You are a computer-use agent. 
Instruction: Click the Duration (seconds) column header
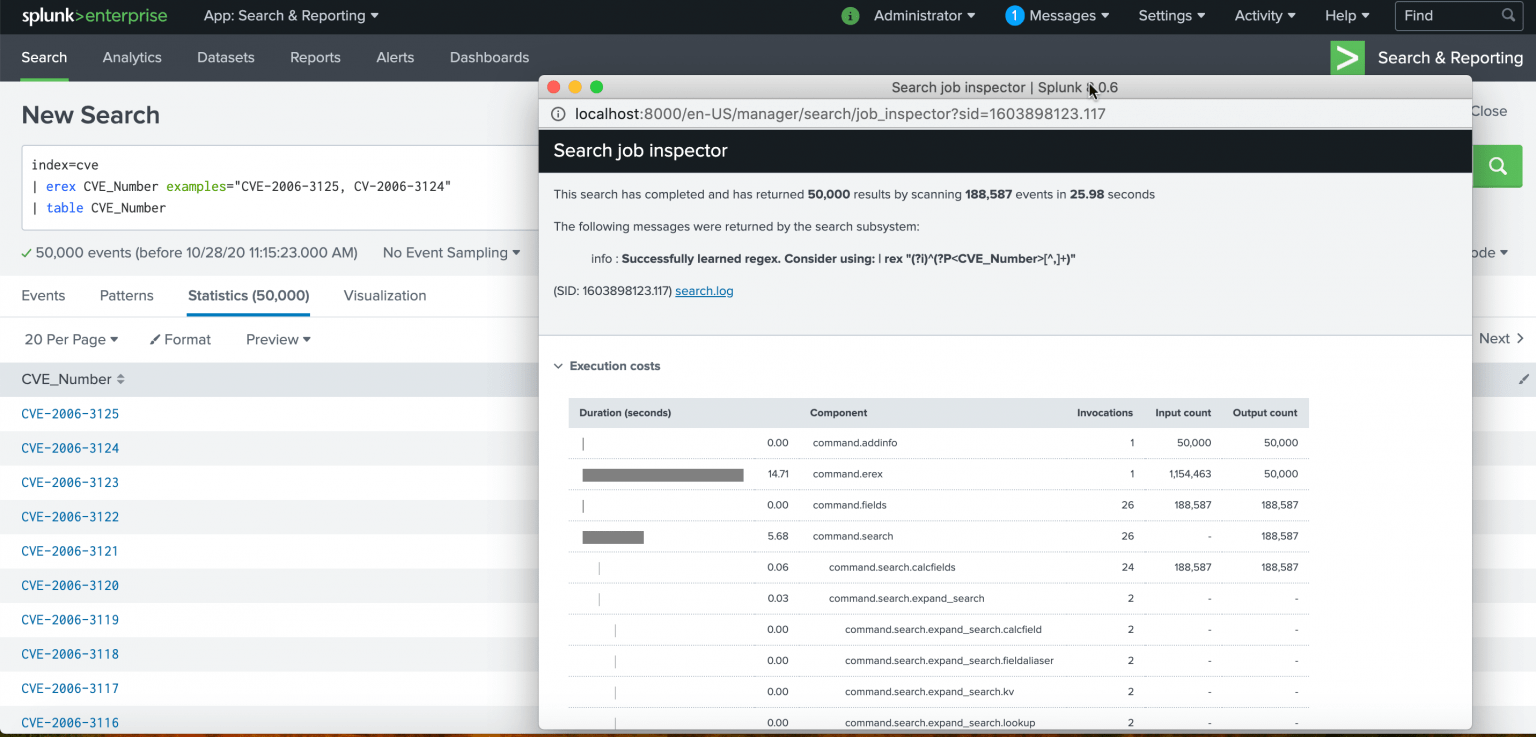[x=625, y=413]
